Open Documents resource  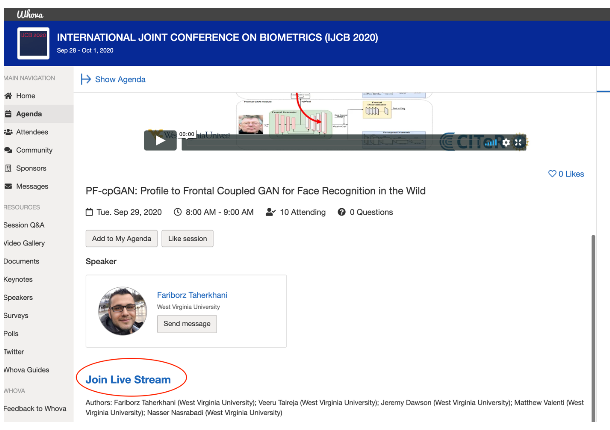pos(21,262)
